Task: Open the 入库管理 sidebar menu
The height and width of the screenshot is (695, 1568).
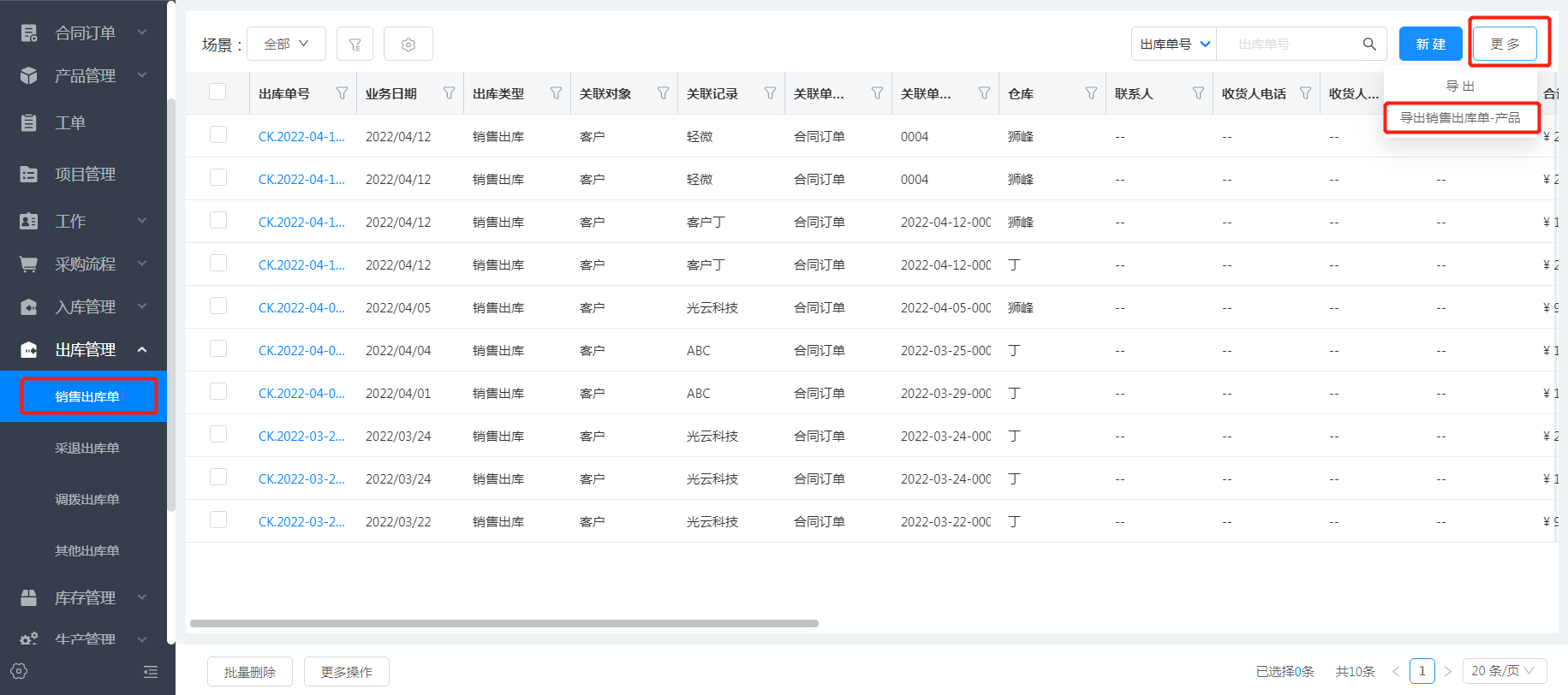Action: click(84, 307)
